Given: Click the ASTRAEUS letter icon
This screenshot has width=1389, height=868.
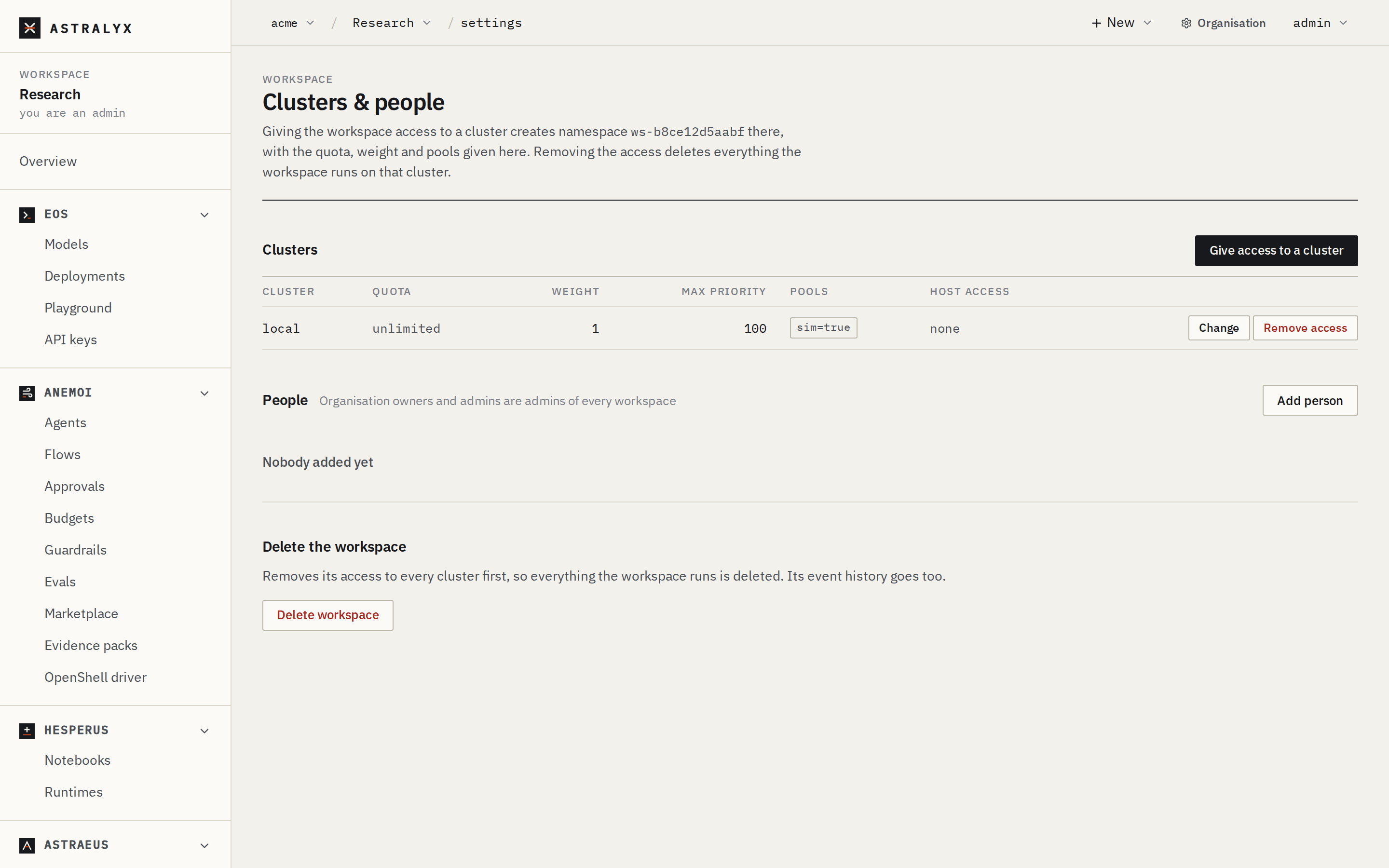Looking at the screenshot, I should pyautogui.click(x=27, y=846).
